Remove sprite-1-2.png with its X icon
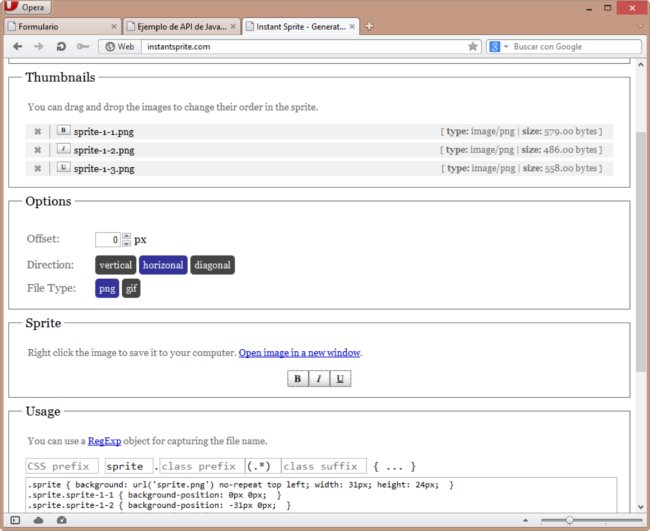650x531 pixels. (x=38, y=150)
